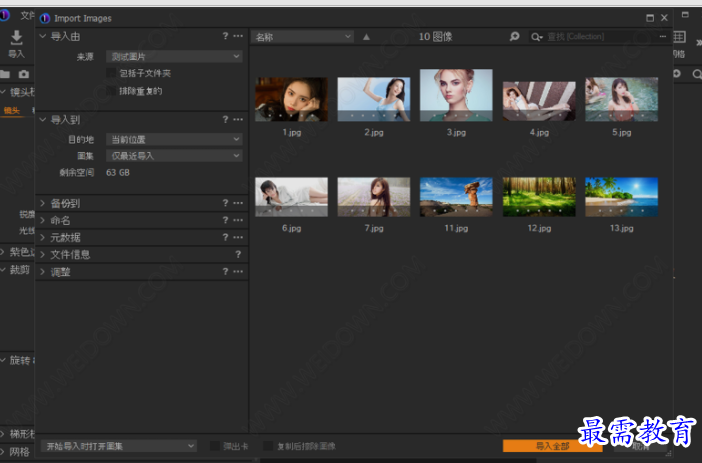Expand the 元数据 section
This screenshot has height=463, width=702.
pos(43,237)
